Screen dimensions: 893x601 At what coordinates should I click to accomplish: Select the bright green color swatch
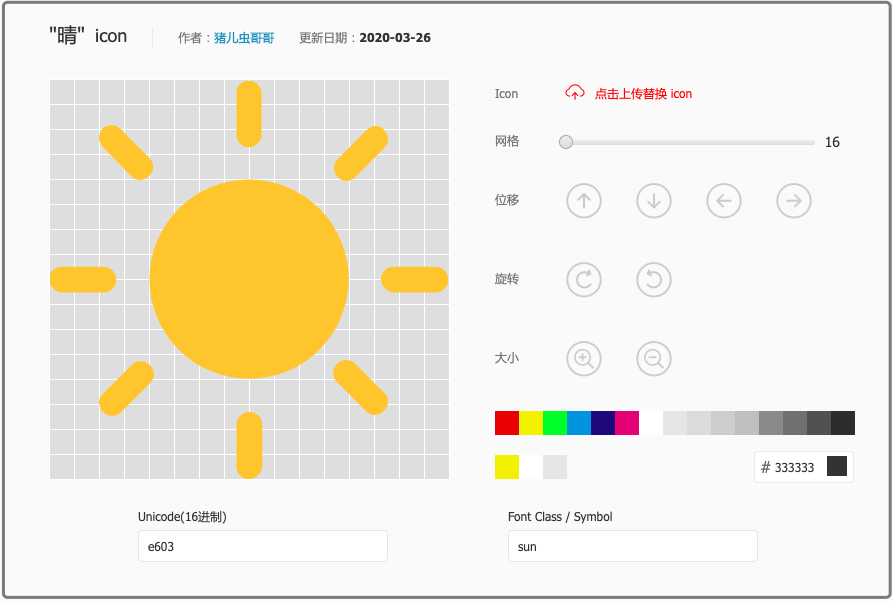(555, 423)
